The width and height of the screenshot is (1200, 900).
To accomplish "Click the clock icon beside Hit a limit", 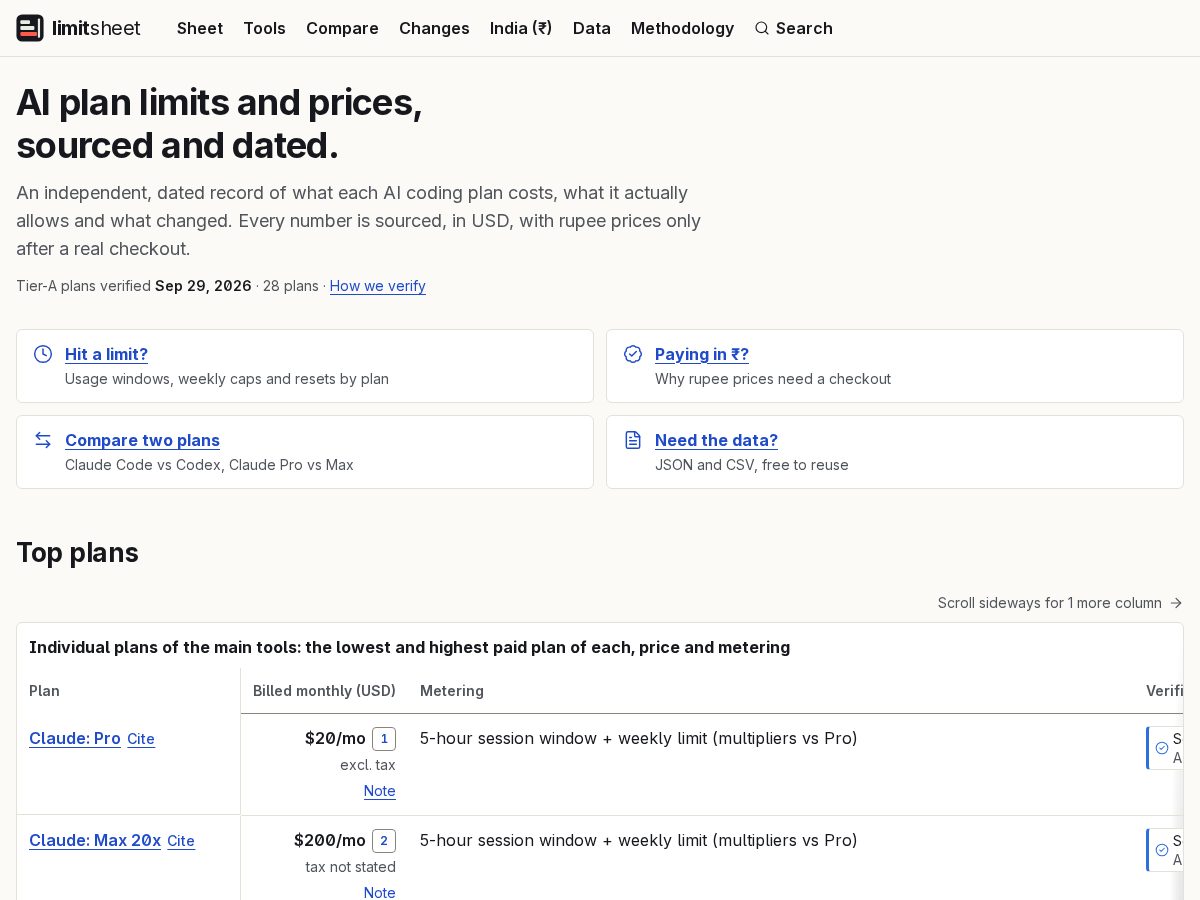I will (x=43, y=354).
